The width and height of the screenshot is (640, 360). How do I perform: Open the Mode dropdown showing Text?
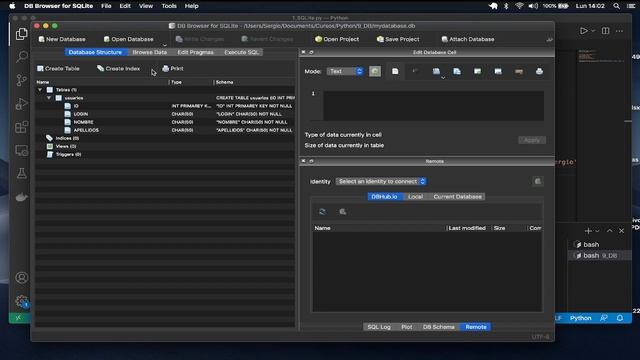tap(345, 71)
